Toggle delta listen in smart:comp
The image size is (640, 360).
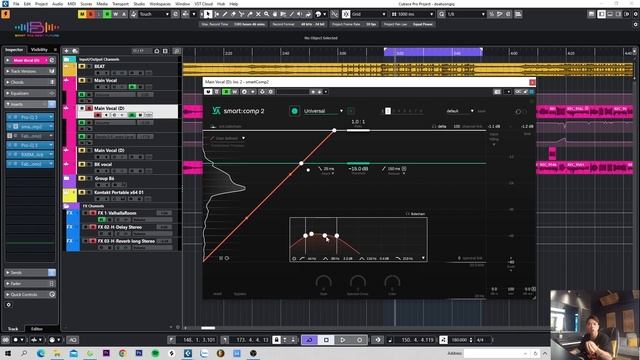(439, 126)
